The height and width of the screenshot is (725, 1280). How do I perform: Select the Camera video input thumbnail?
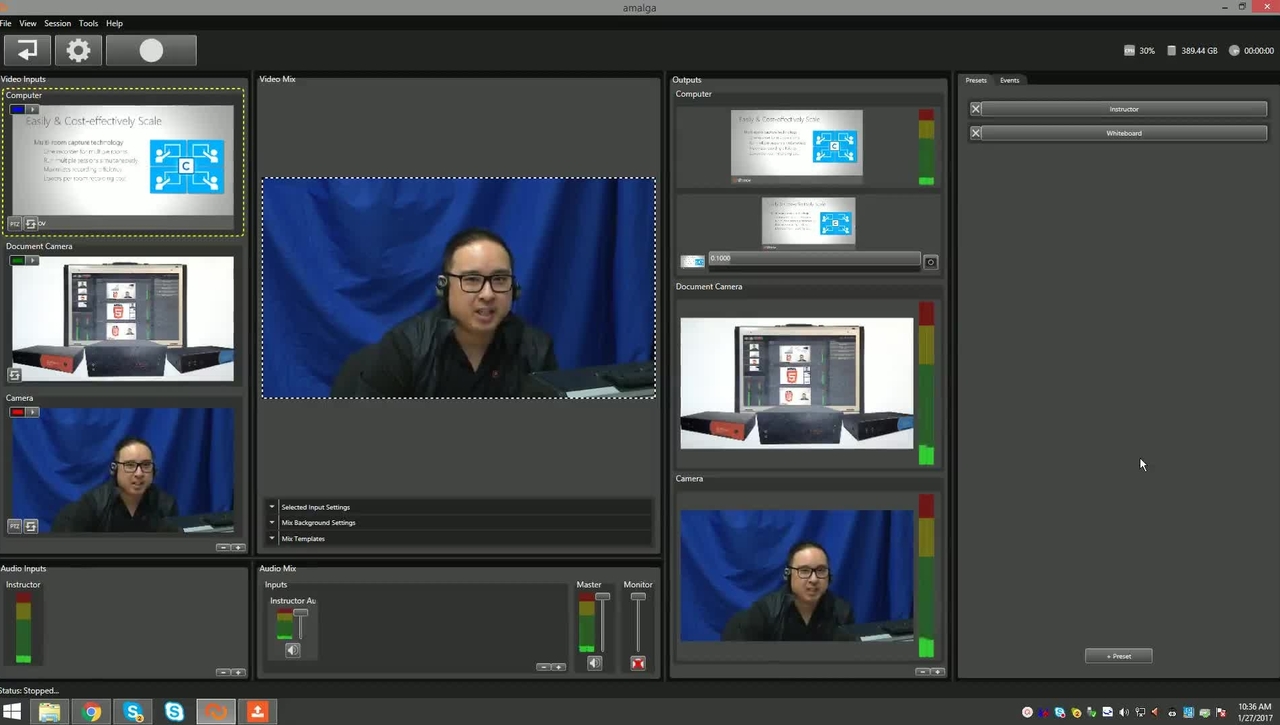click(122, 470)
